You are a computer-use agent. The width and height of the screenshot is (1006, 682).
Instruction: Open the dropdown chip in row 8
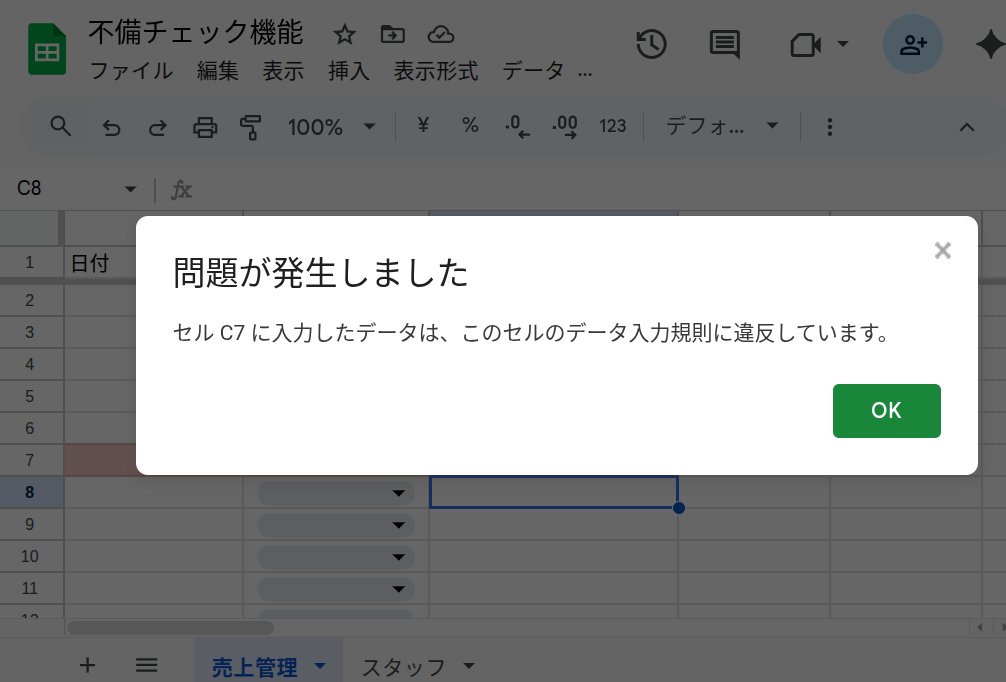pyautogui.click(x=396, y=492)
